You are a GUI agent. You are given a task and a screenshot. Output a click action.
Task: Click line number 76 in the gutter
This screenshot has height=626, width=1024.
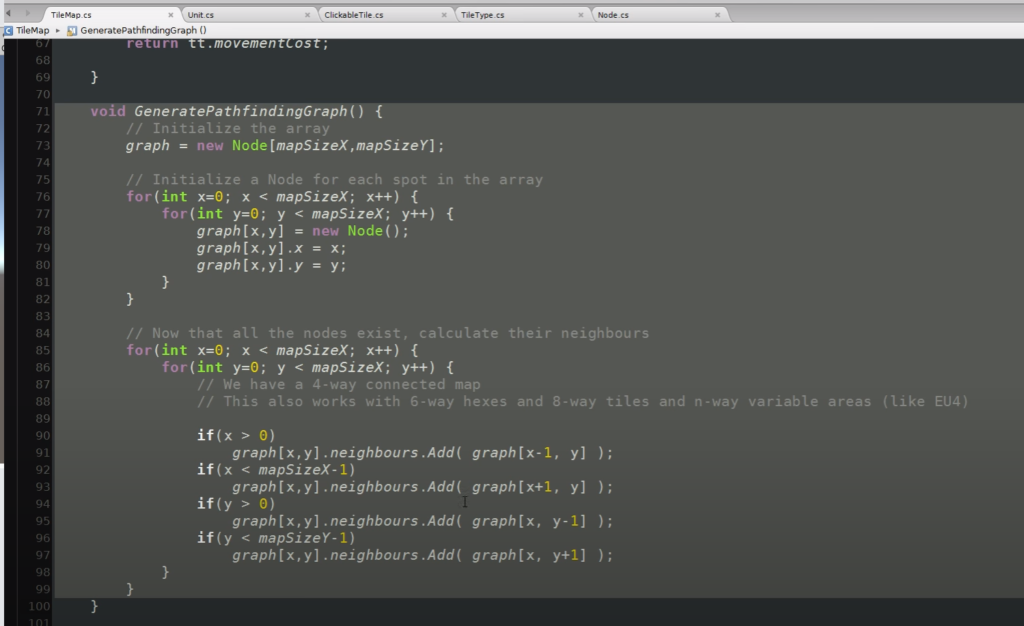click(x=42, y=196)
